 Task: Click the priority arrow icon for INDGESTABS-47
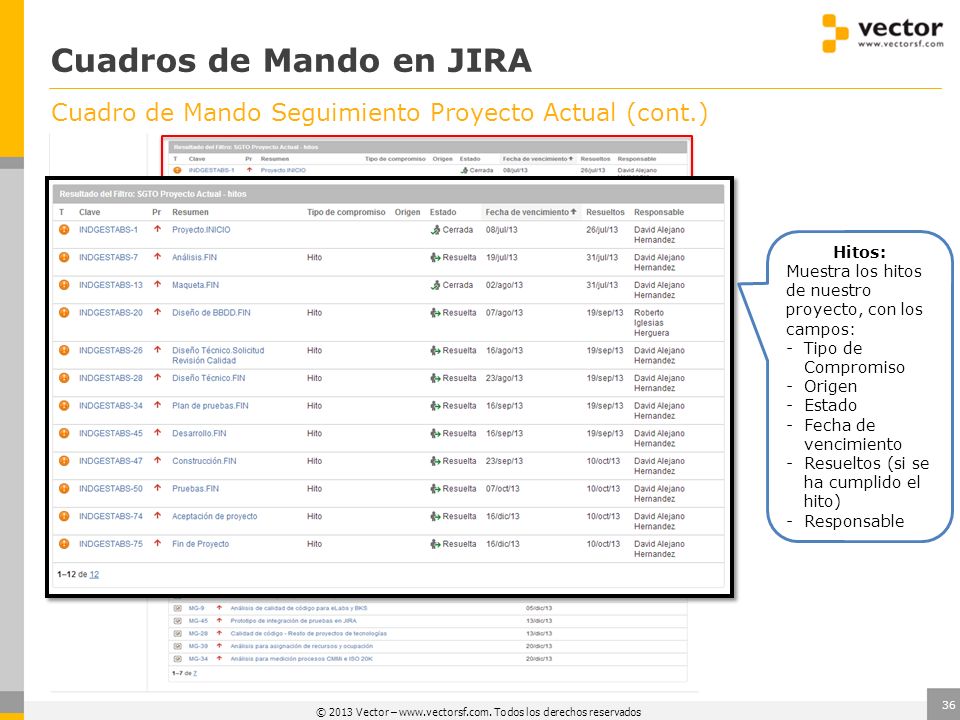tap(157, 460)
